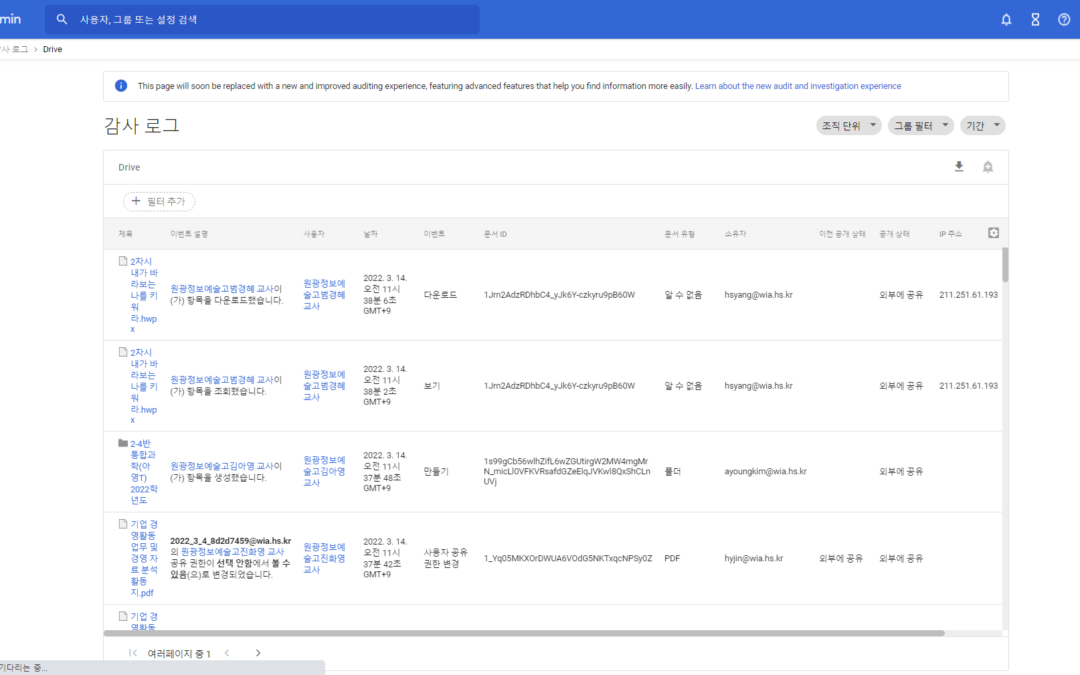Screen dimensions: 1080x675
Task: Create alert with bell-plus icon
Action: (x=988, y=167)
